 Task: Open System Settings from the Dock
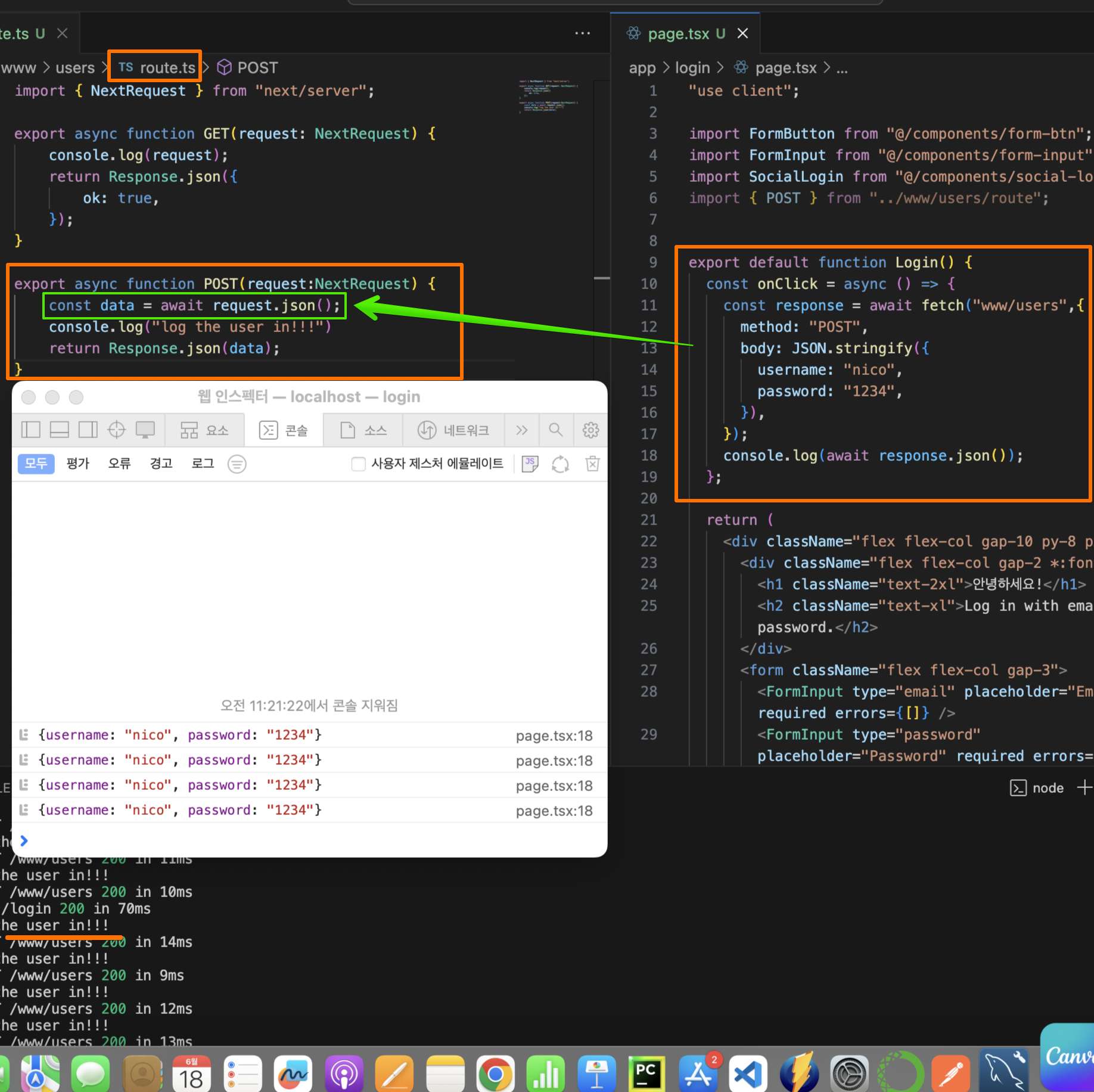(x=850, y=1072)
